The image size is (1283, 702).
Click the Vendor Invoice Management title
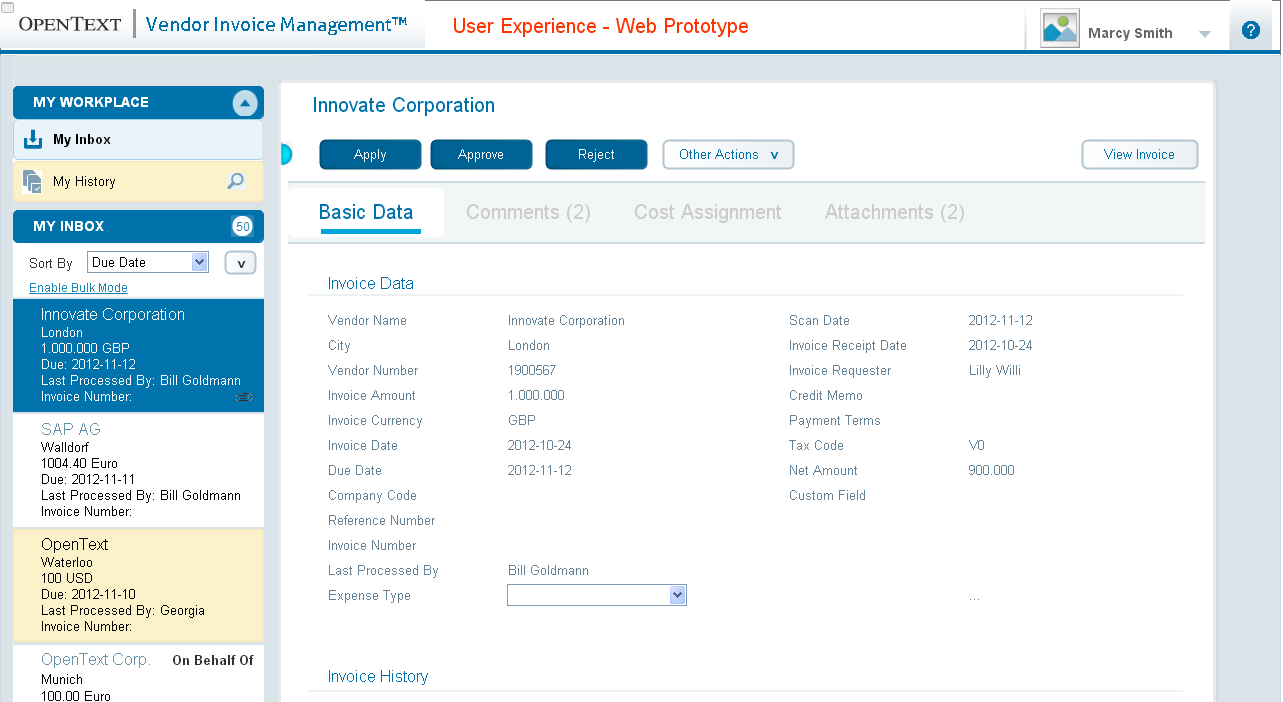point(276,25)
